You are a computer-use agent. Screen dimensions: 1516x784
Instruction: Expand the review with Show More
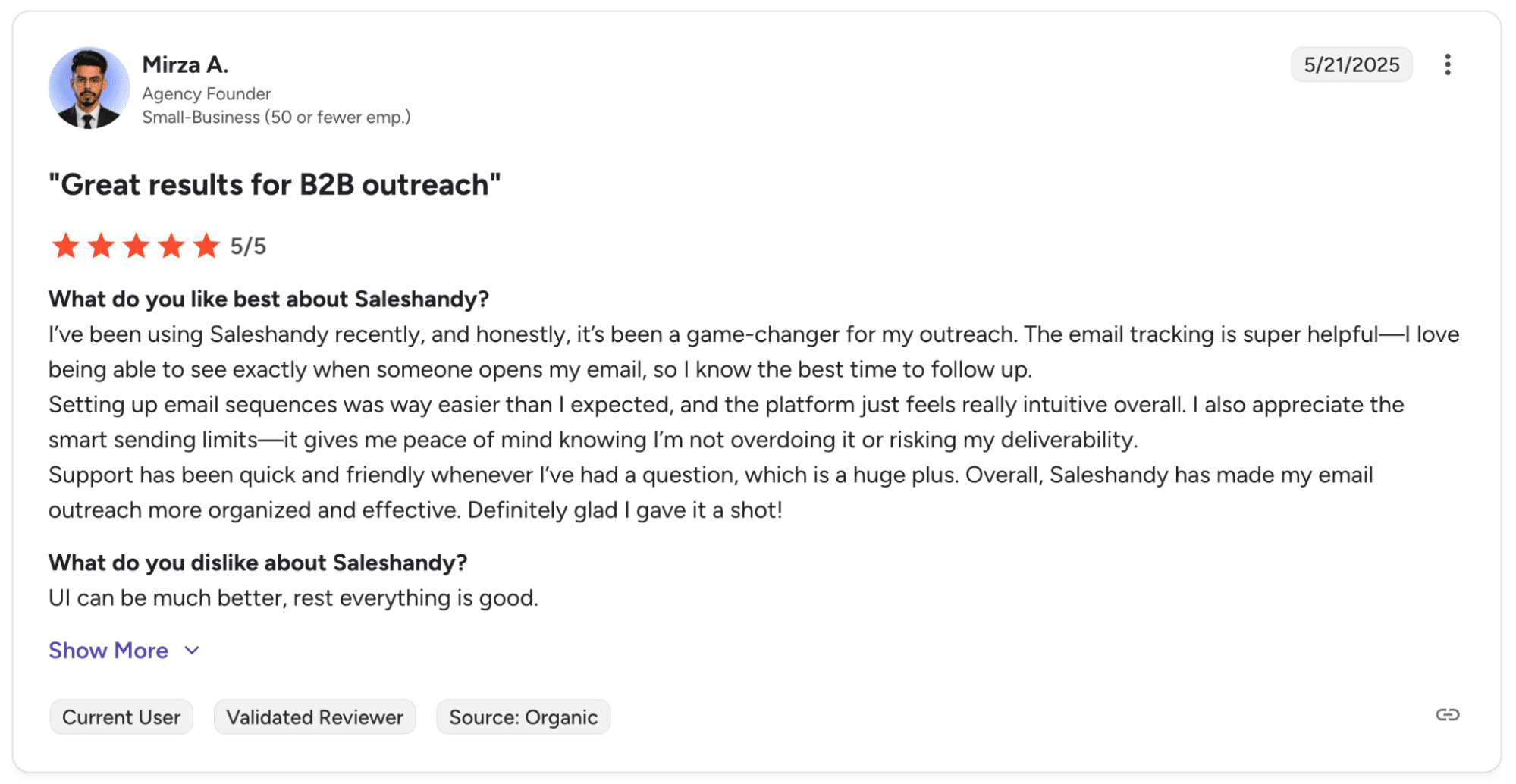pyautogui.click(x=108, y=651)
